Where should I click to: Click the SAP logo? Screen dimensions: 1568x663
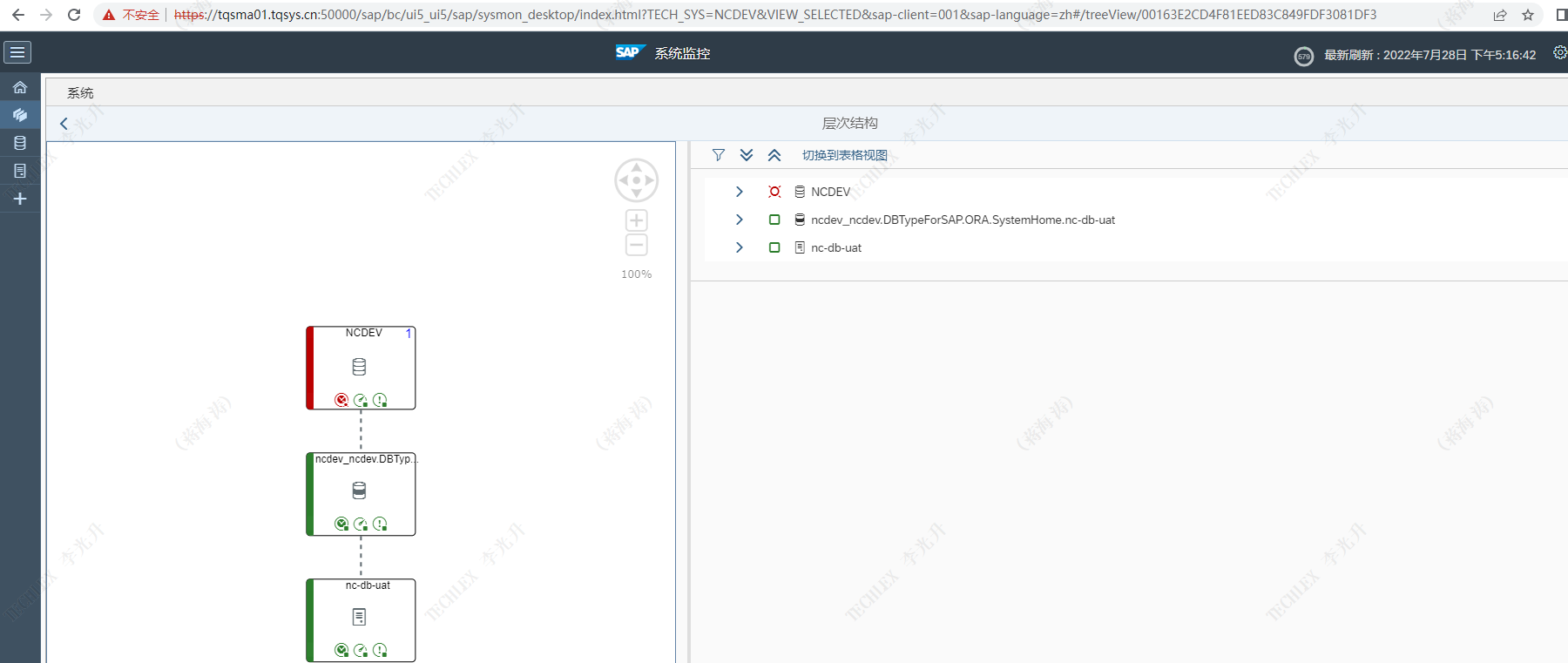click(x=629, y=52)
